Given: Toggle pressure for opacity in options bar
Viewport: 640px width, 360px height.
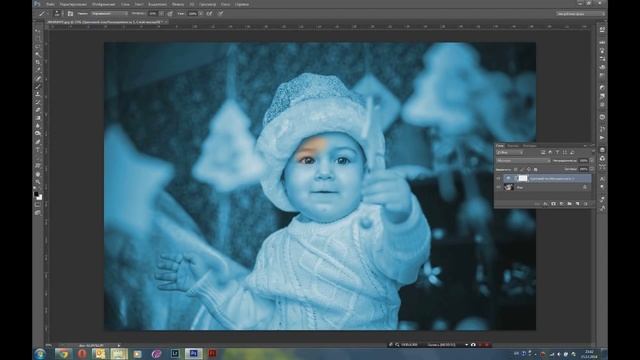Looking at the screenshot, I should tap(170, 13).
